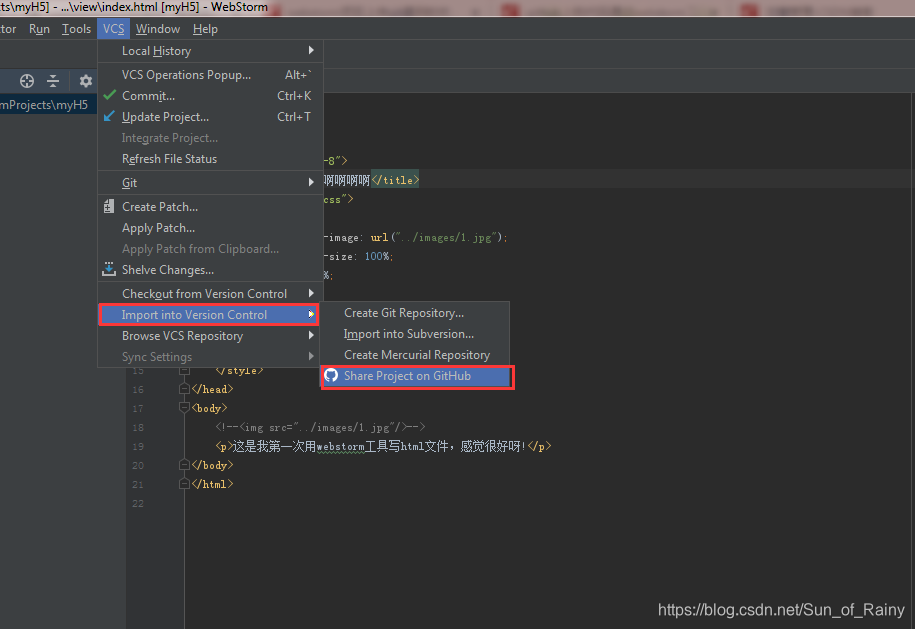Collapse the <body> fold marker

[184, 407]
